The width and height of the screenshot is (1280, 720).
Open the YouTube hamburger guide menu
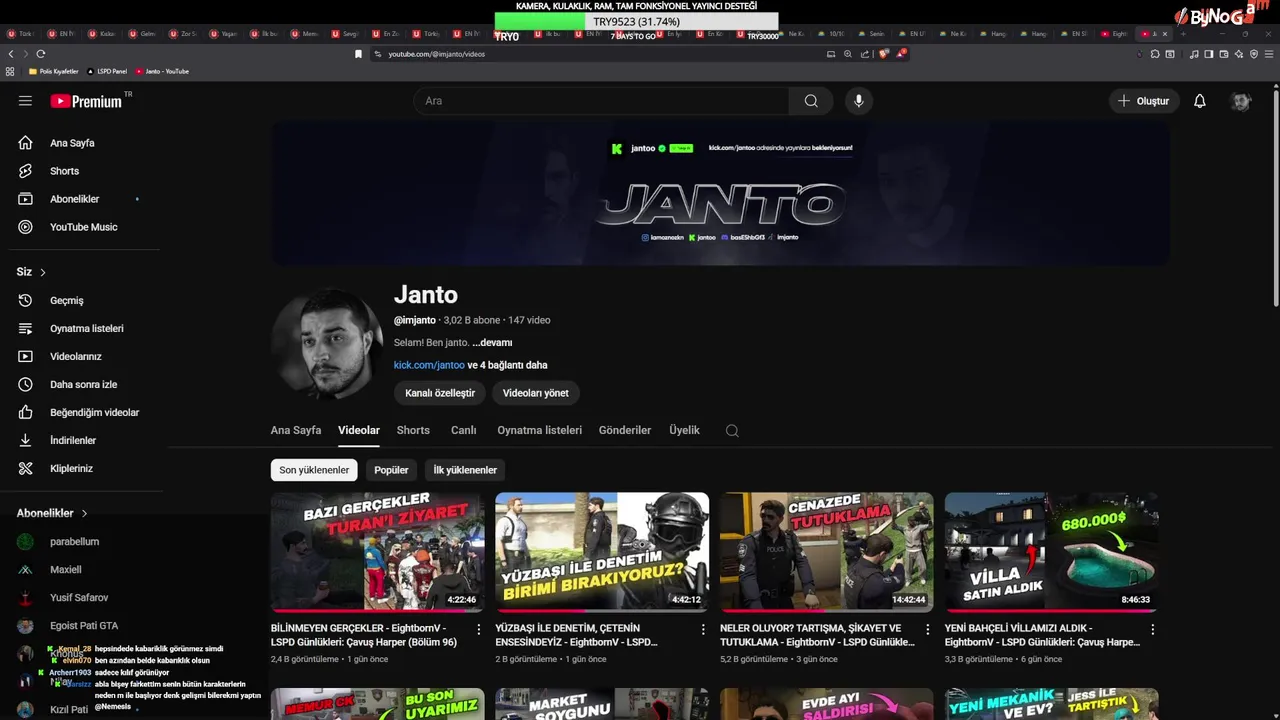(x=25, y=101)
